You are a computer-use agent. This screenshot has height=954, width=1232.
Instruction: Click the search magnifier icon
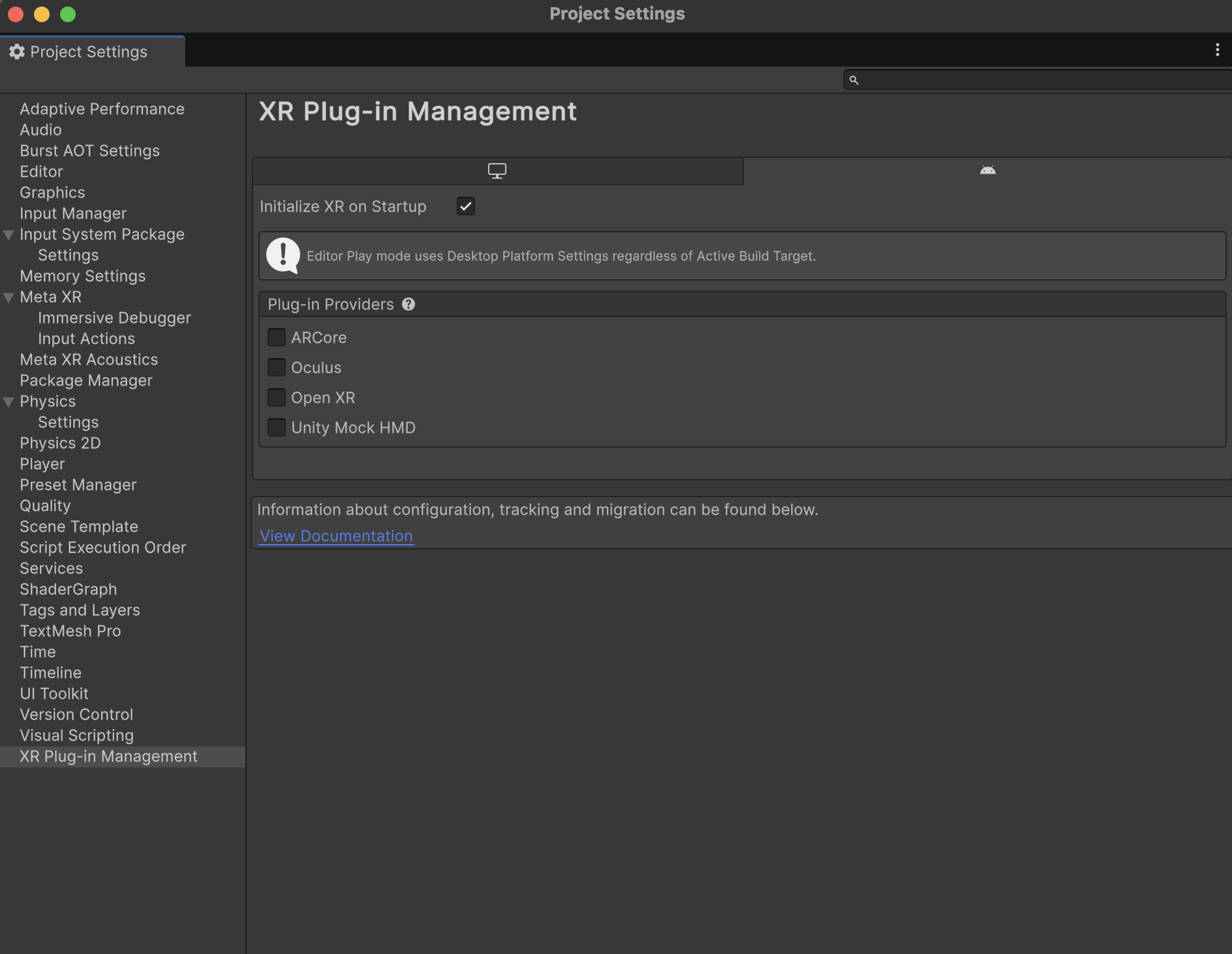pyautogui.click(x=855, y=80)
